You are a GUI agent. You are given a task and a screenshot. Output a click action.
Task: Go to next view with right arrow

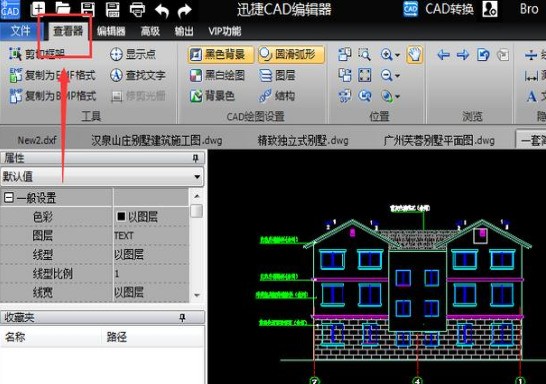point(463,55)
